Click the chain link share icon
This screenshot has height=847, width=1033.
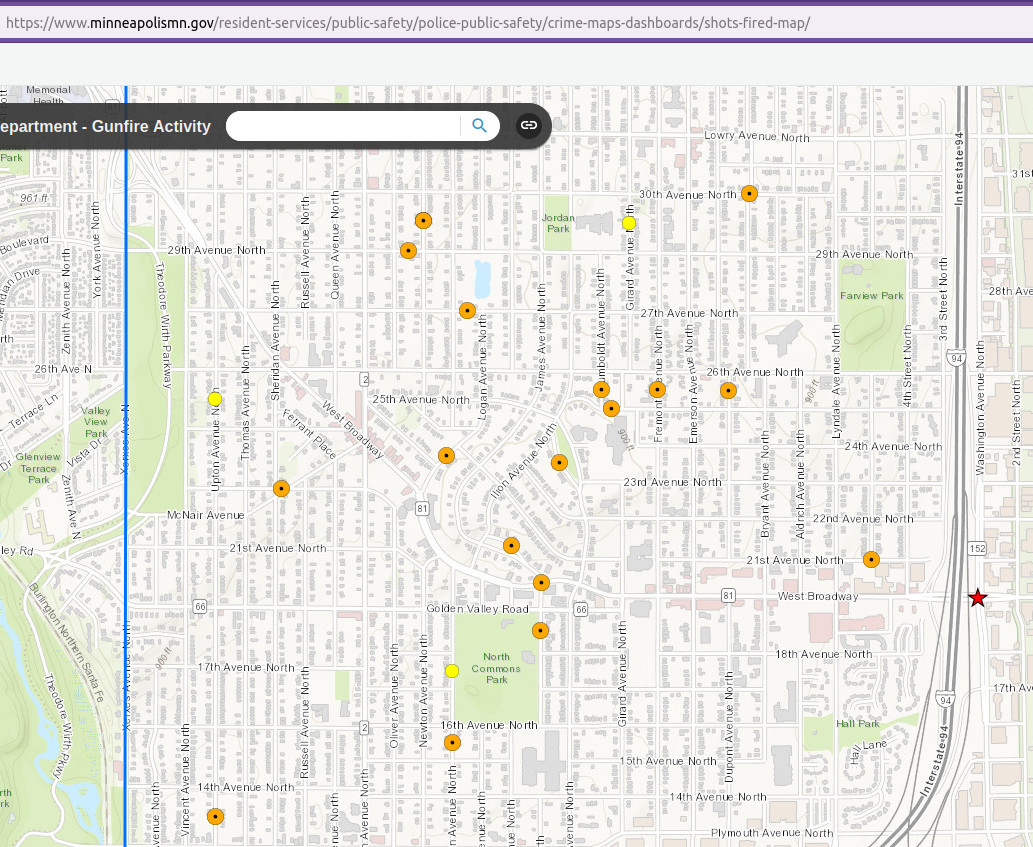pos(528,125)
